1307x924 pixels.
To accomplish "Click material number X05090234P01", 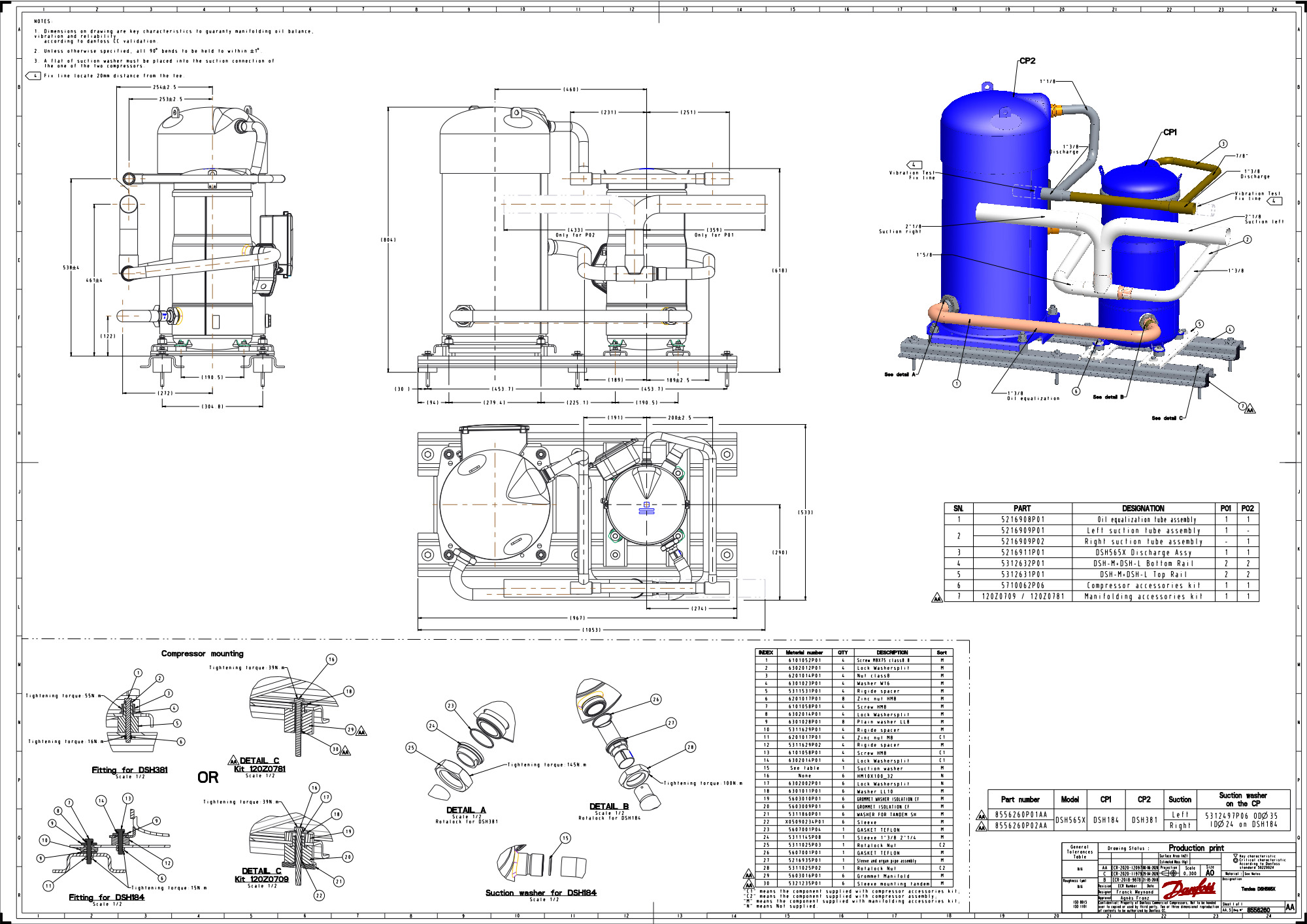I will point(804,822).
